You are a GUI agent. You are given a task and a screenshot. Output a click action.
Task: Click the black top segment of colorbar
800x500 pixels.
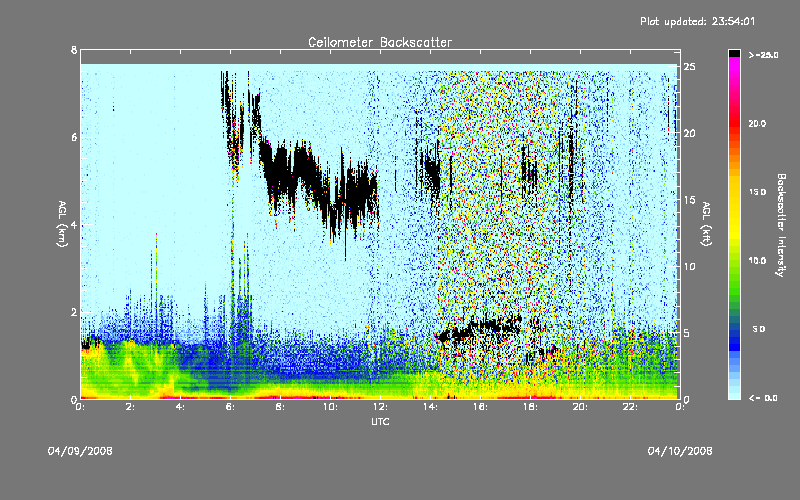[x=734, y=53]
